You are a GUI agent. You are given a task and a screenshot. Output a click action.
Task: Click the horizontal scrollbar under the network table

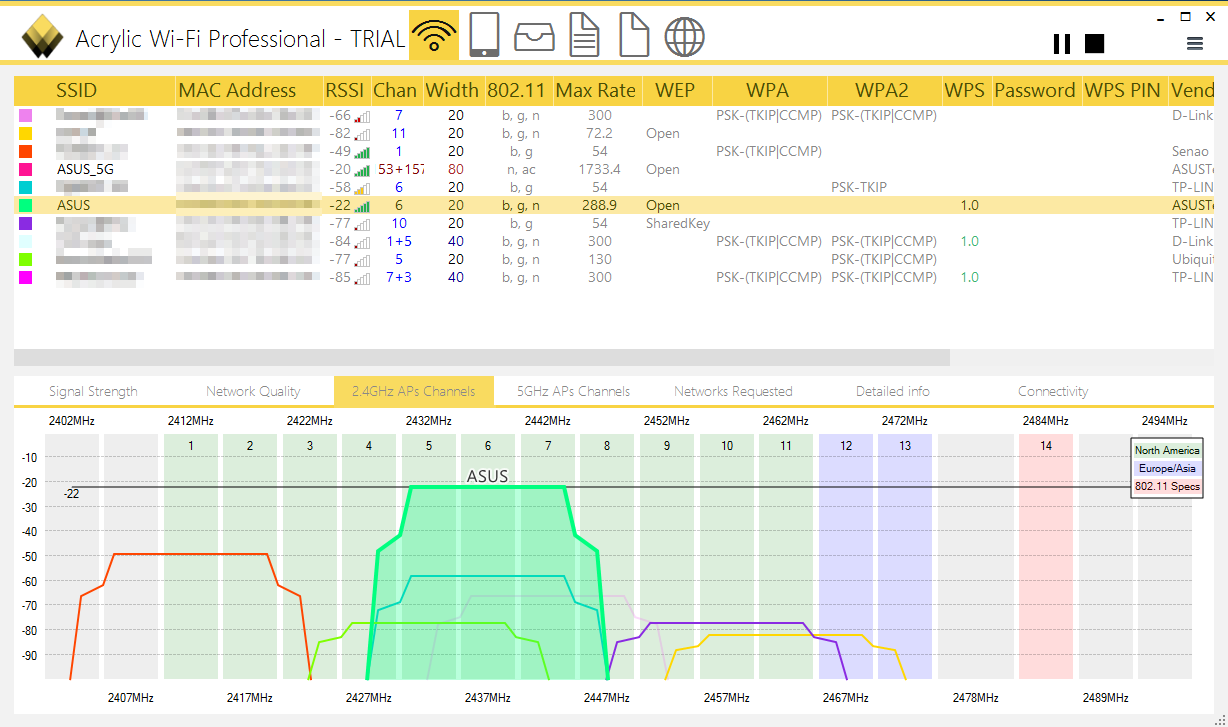point(481,357)
